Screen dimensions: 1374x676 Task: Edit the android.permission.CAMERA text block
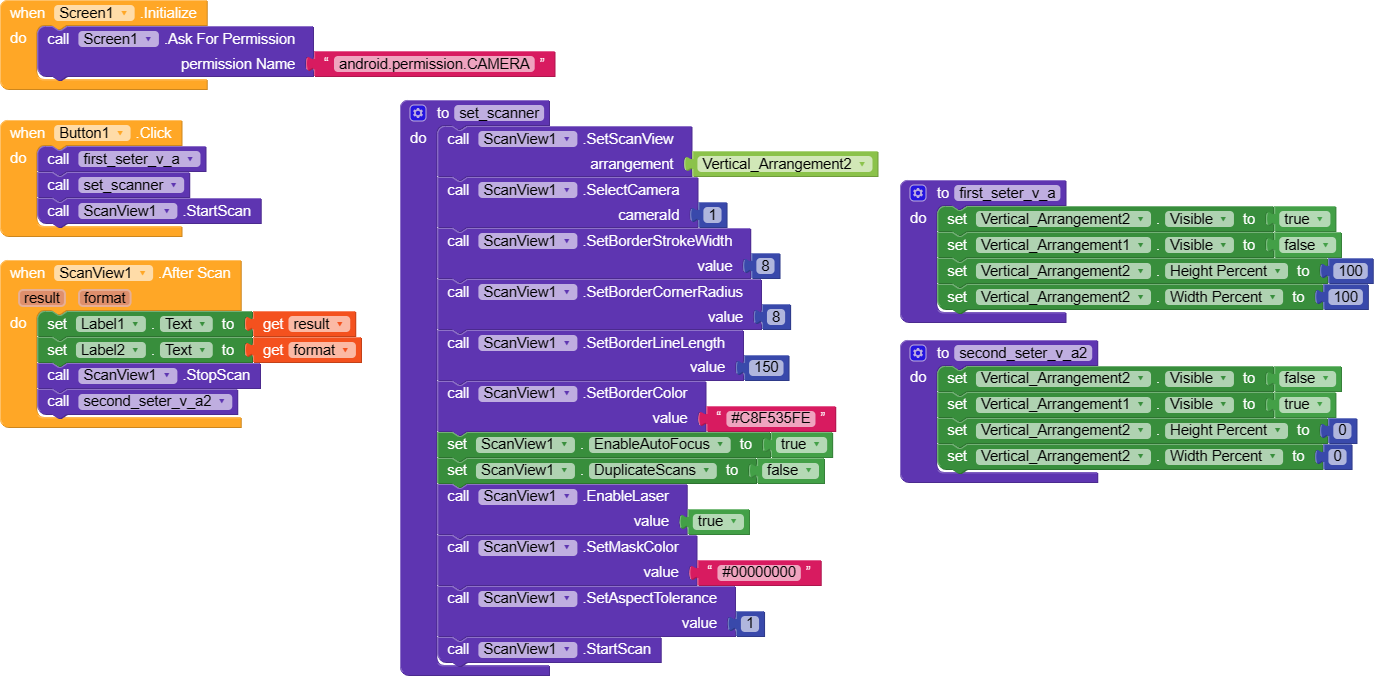coord(434,64)
